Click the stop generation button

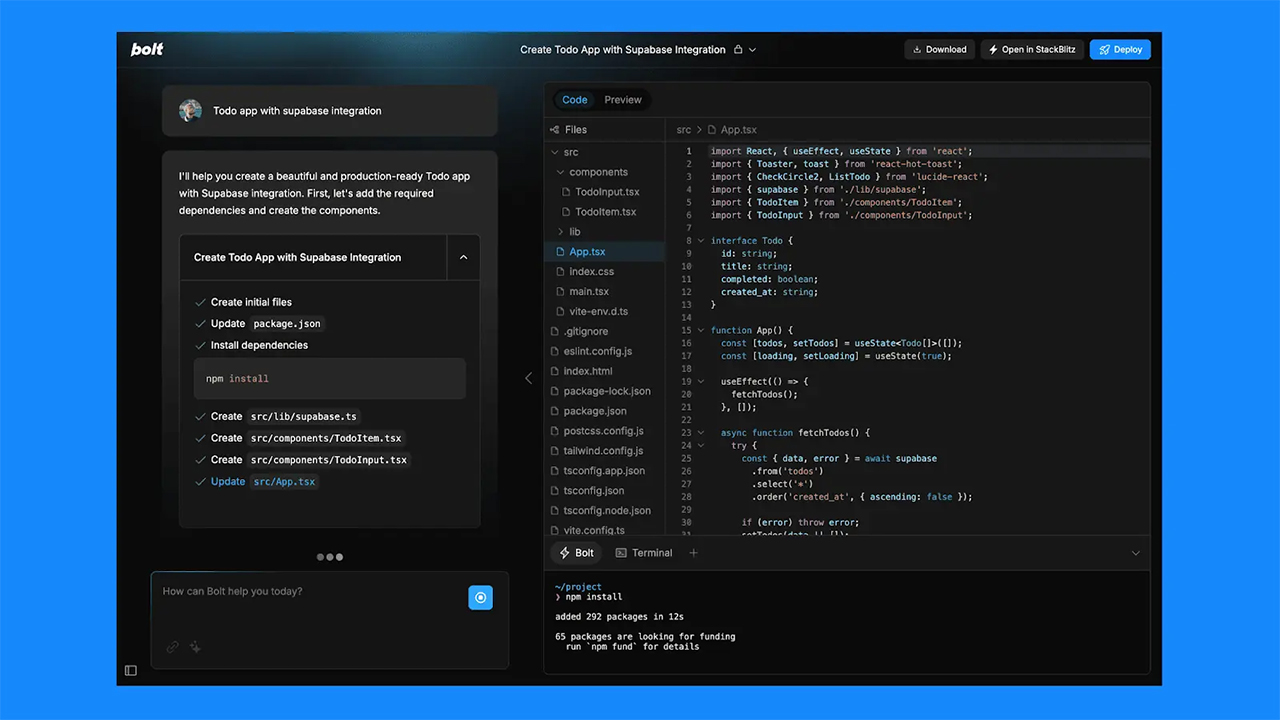tap(480, 597)
